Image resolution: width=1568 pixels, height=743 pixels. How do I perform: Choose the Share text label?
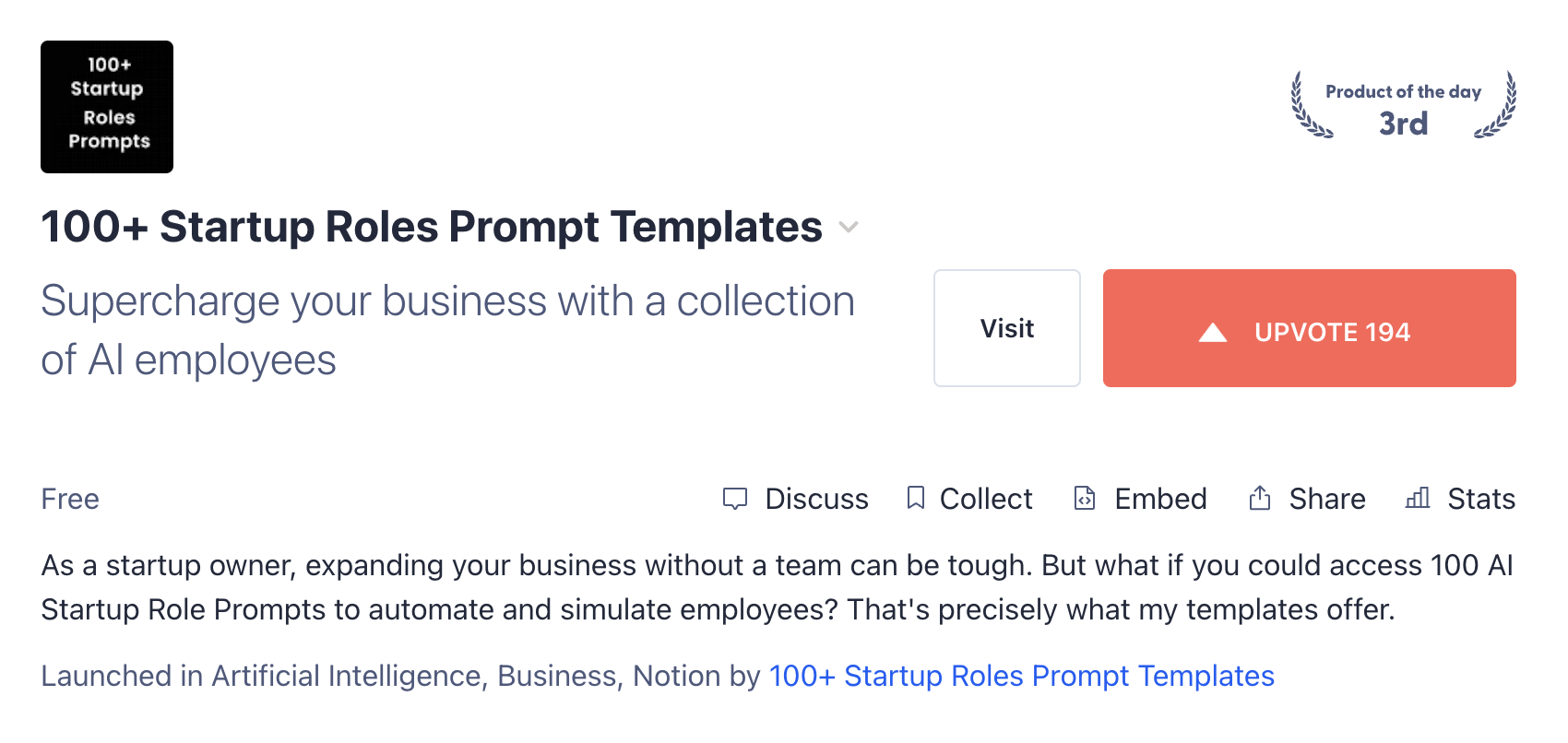click(x=1327, y=499)
